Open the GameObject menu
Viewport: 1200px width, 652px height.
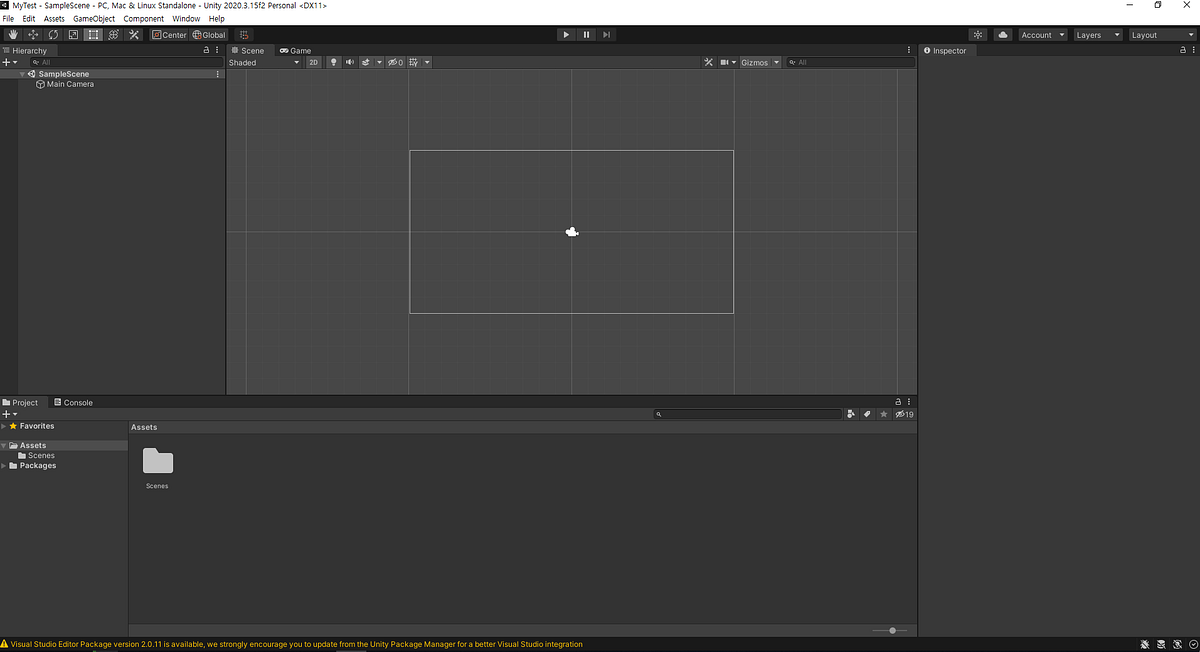[94, 18]
